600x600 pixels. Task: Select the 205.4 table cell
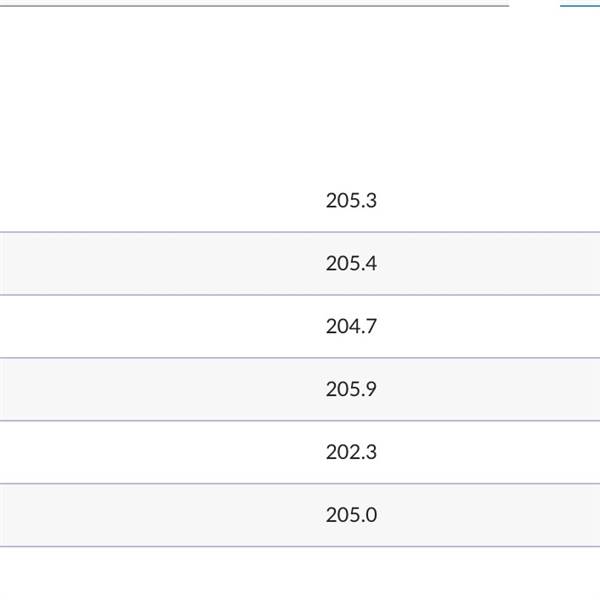(351, 264)
